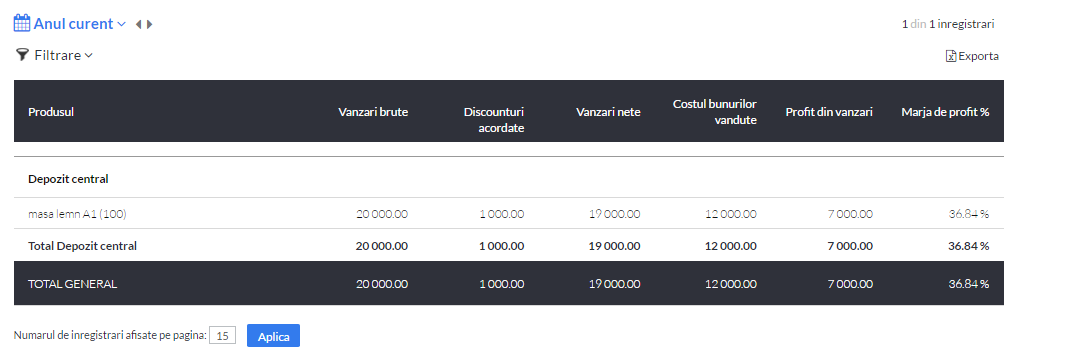Image resolution: width=1091 pixels, height=362 pixels.
Task: Select the masa lemn A1 (100) row
Action: click(x=509, y=214)
